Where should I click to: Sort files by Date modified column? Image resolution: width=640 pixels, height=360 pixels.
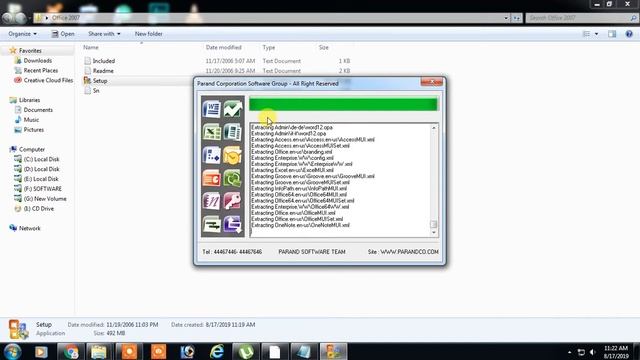pyautogui.click(x=224, y=47)
